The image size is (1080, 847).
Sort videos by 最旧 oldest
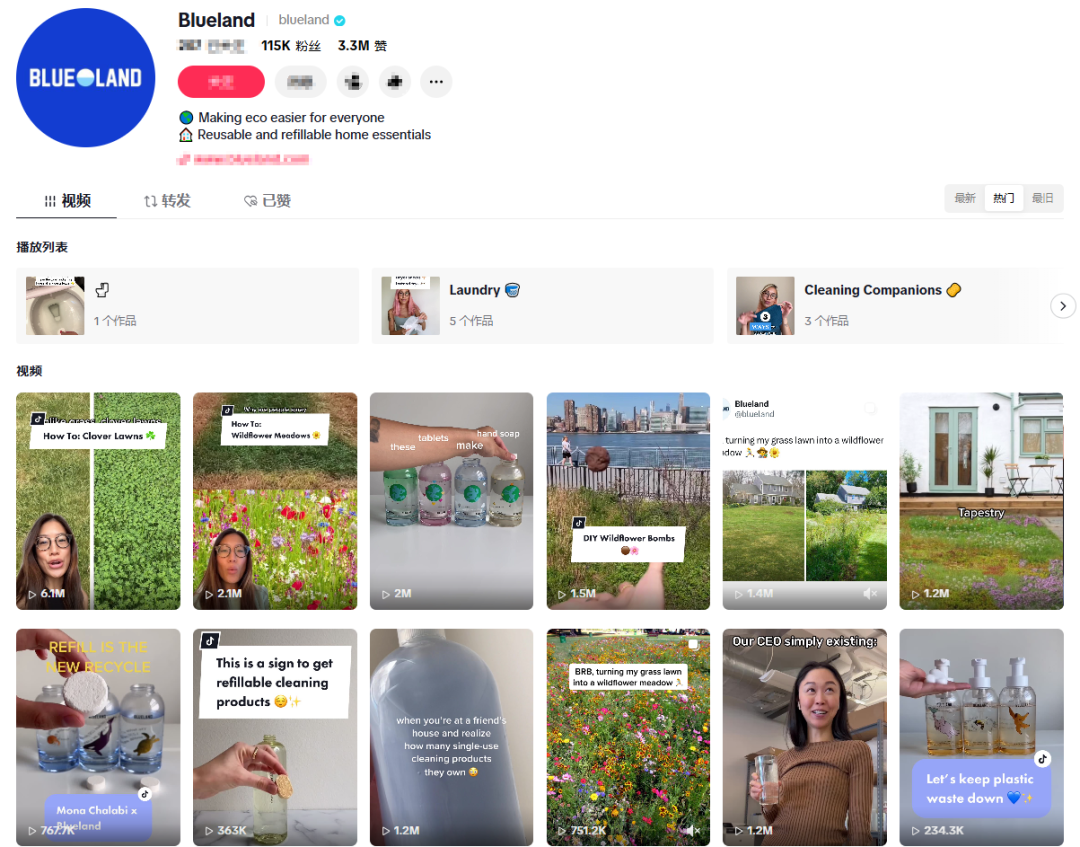[x=1043, y=198]
